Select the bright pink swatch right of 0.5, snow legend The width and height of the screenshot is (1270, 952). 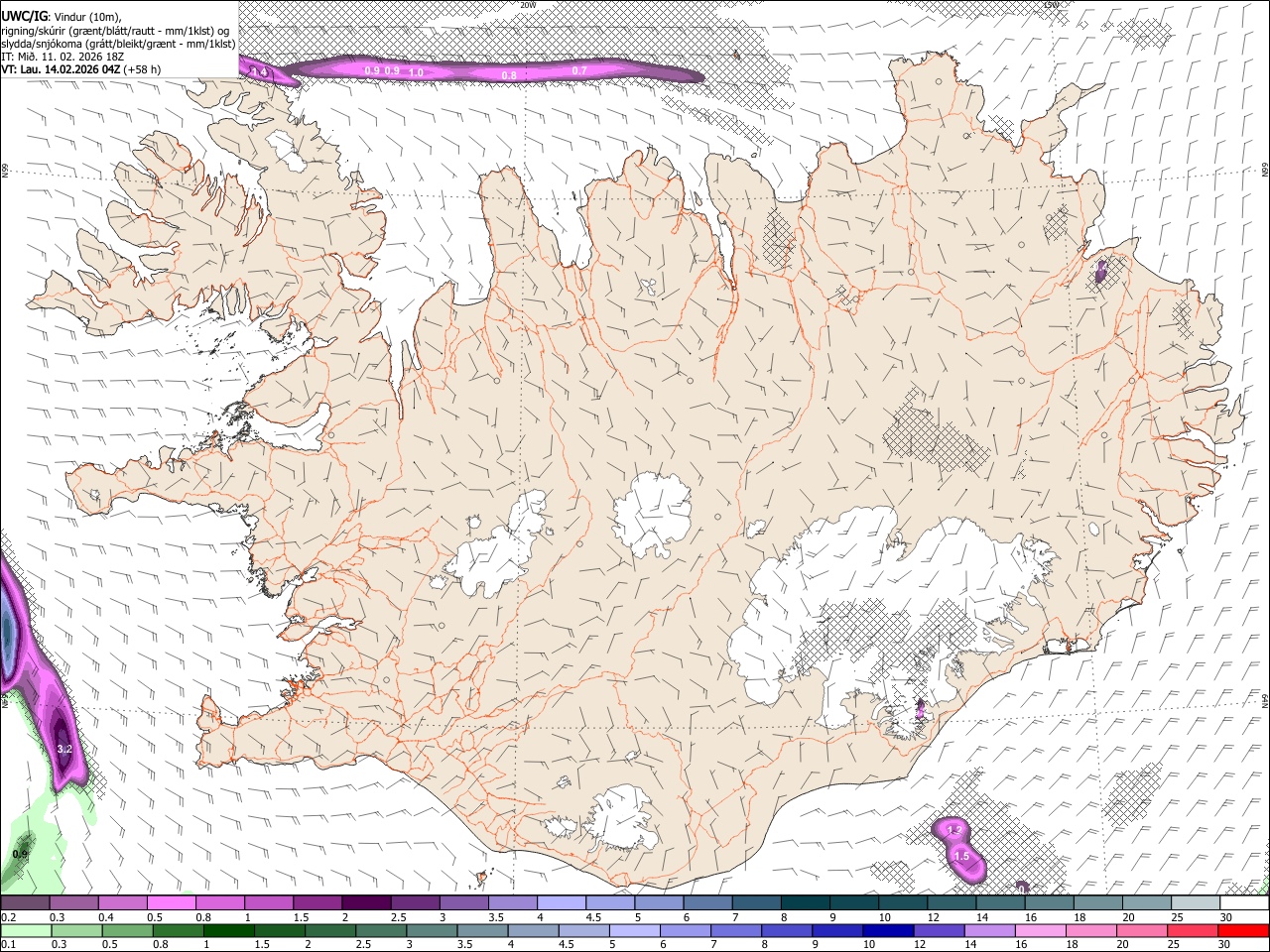pyautogui.click(x=172, y=903)
